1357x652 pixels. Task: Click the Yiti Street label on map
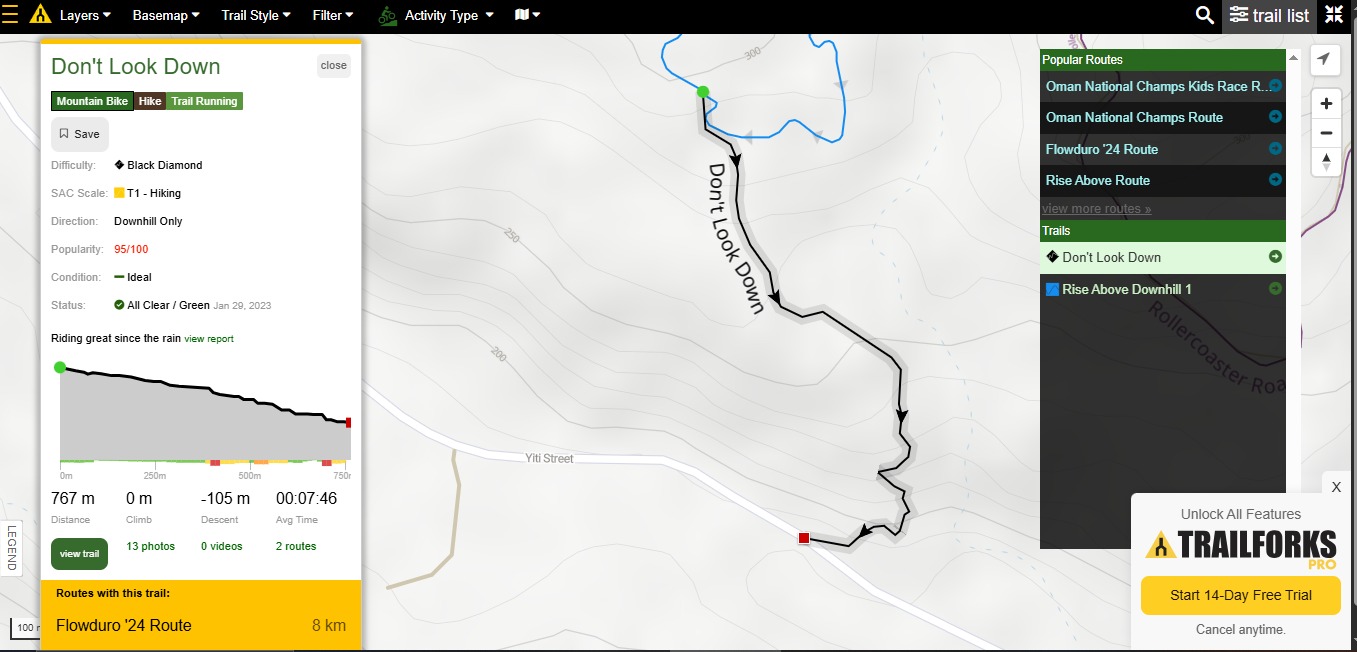click(x=550, y=458)
